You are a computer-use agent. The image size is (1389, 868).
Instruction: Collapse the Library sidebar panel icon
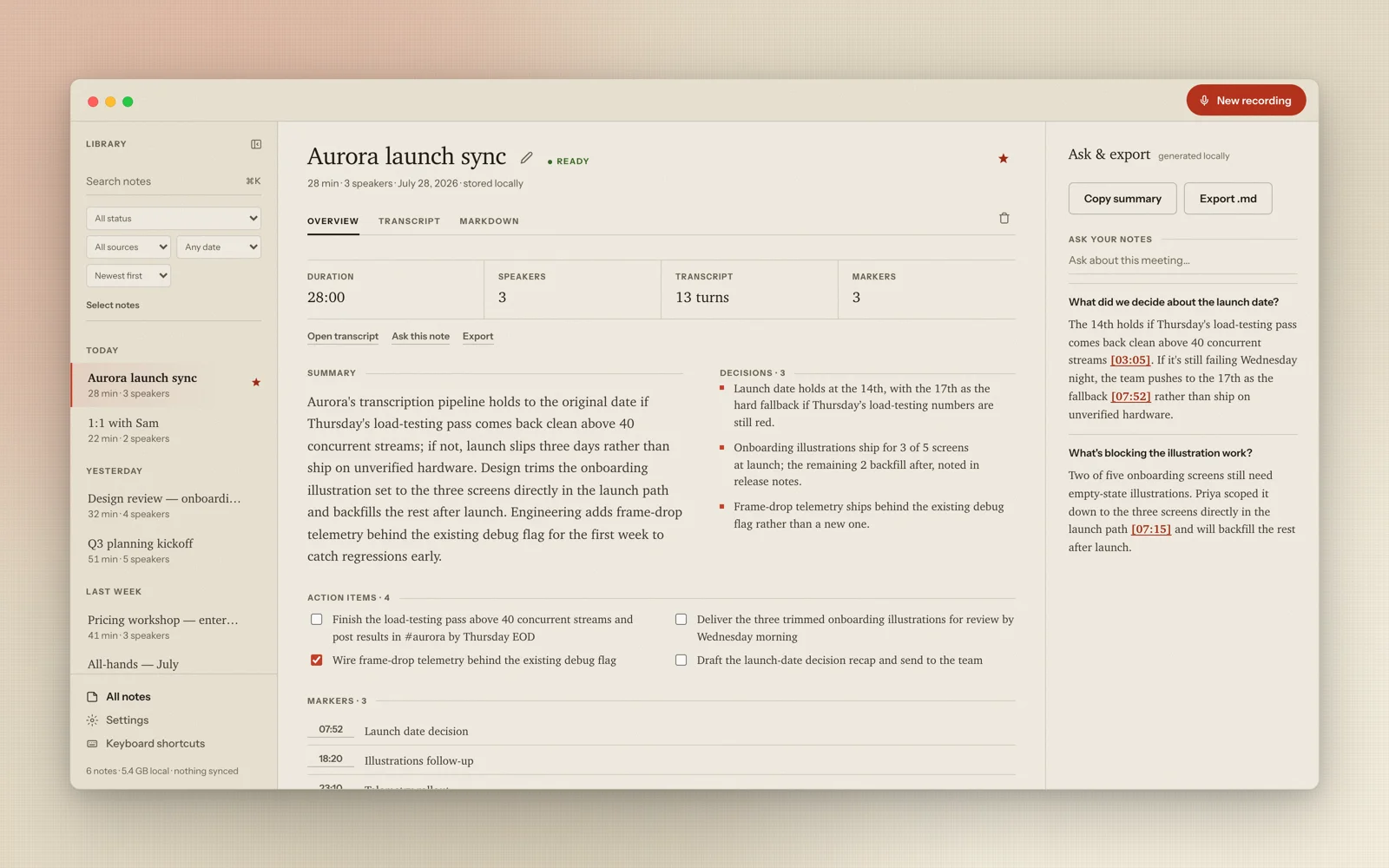pyautogui.click(x=256, y=144)
